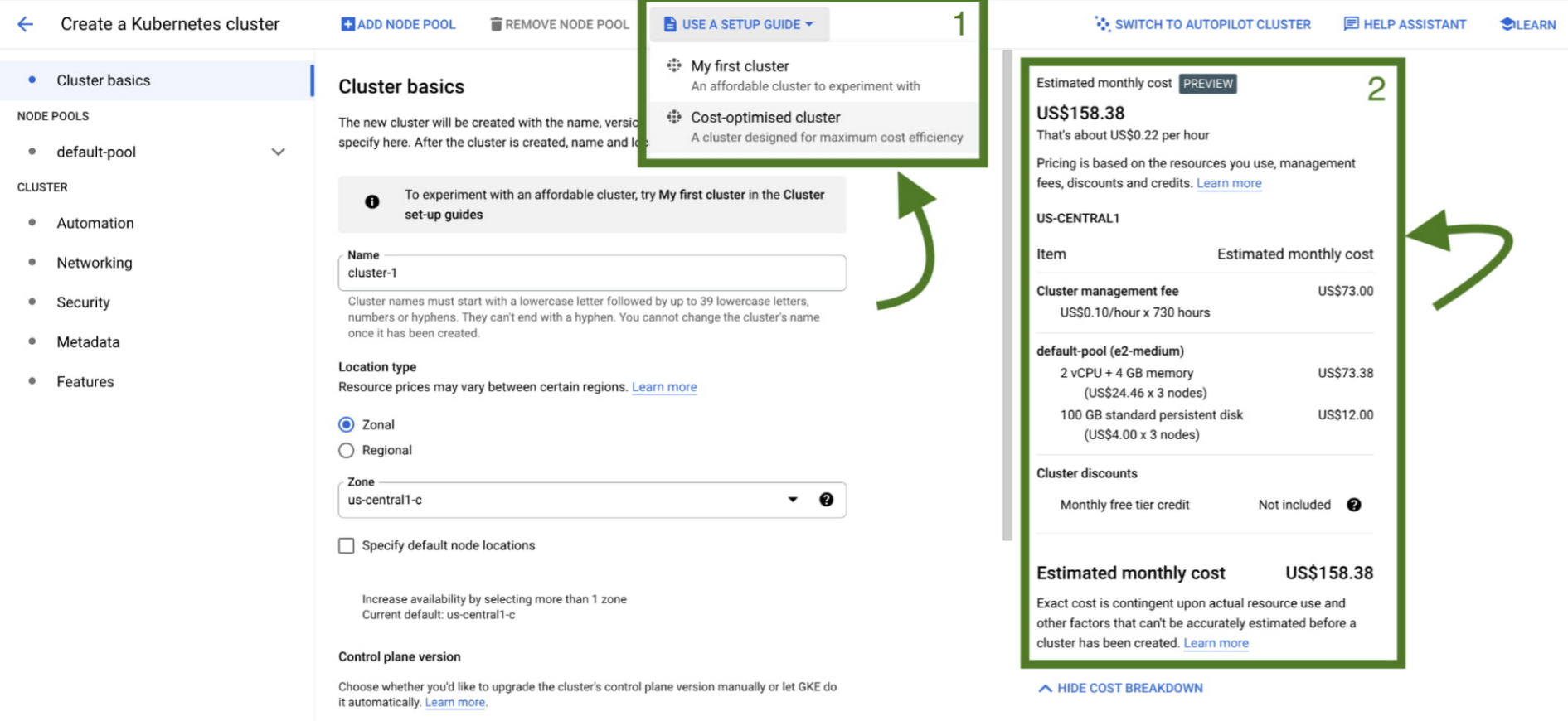Click the default-pool (e2-medium) label

click(1110, 351)
